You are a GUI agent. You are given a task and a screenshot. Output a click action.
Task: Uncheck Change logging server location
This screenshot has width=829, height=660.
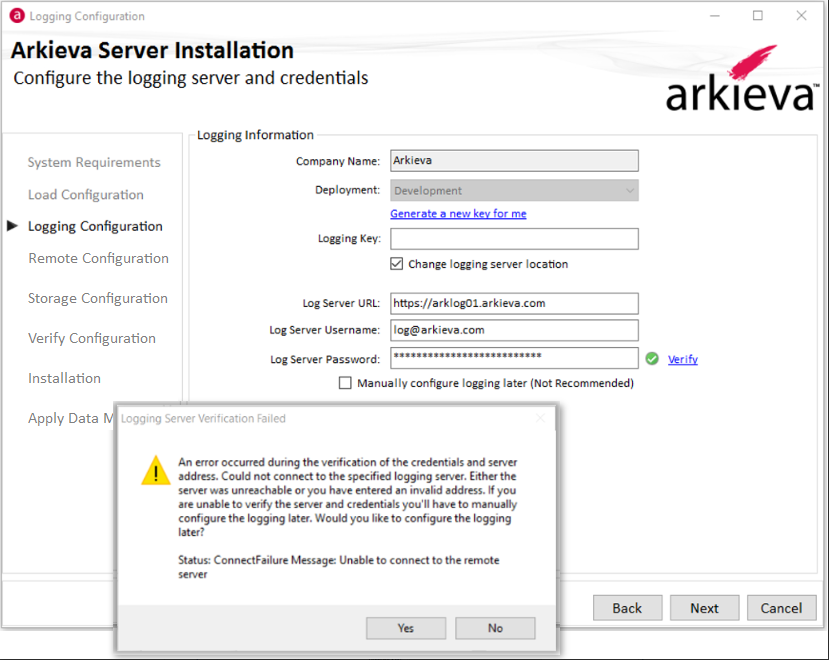(397, 263)
